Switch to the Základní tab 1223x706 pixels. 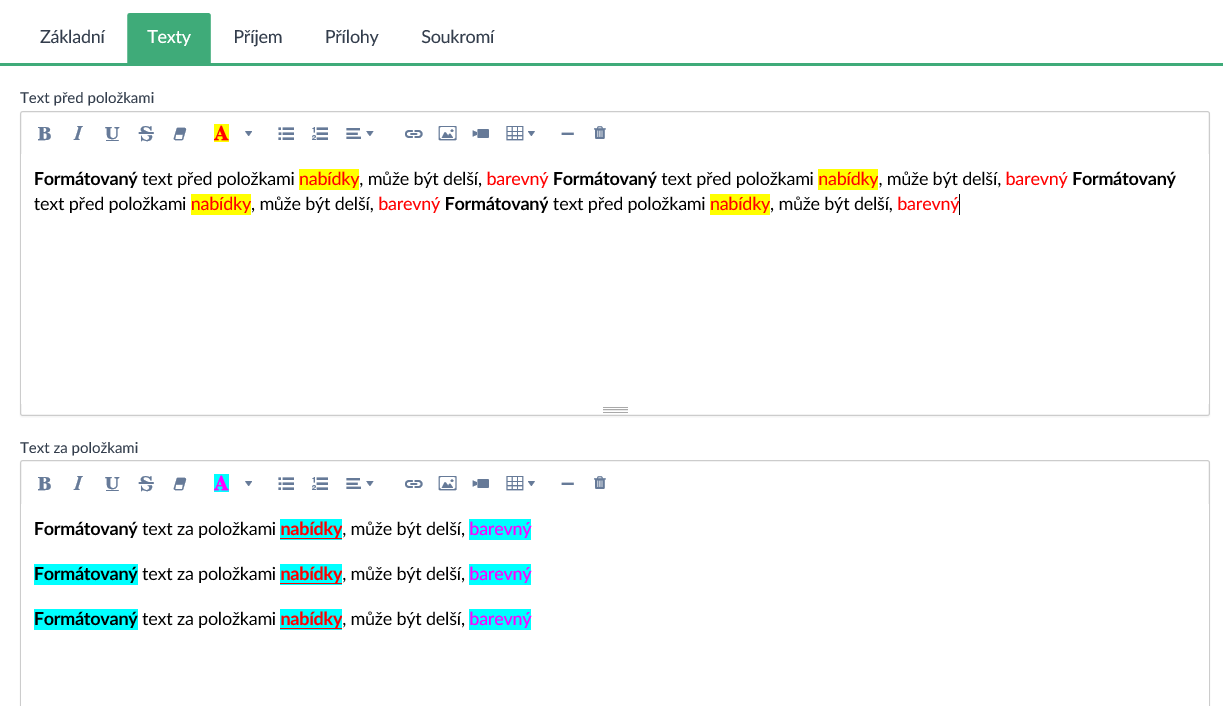(x=72, y=37)
